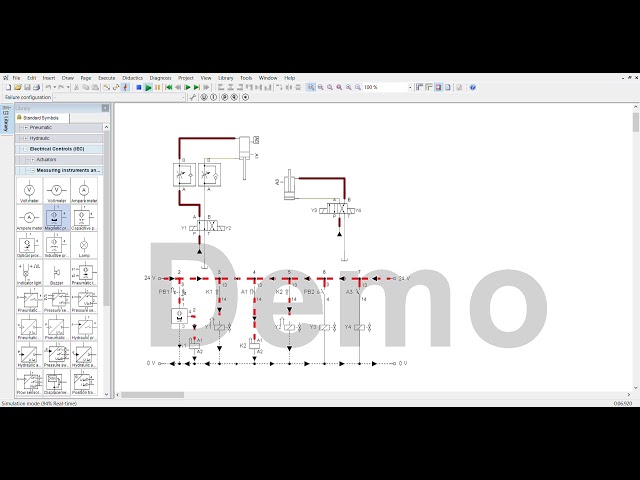Open the zoom level 100 % dropdown
This screenshot has width=640, height=480.
(x=410, y=87)
